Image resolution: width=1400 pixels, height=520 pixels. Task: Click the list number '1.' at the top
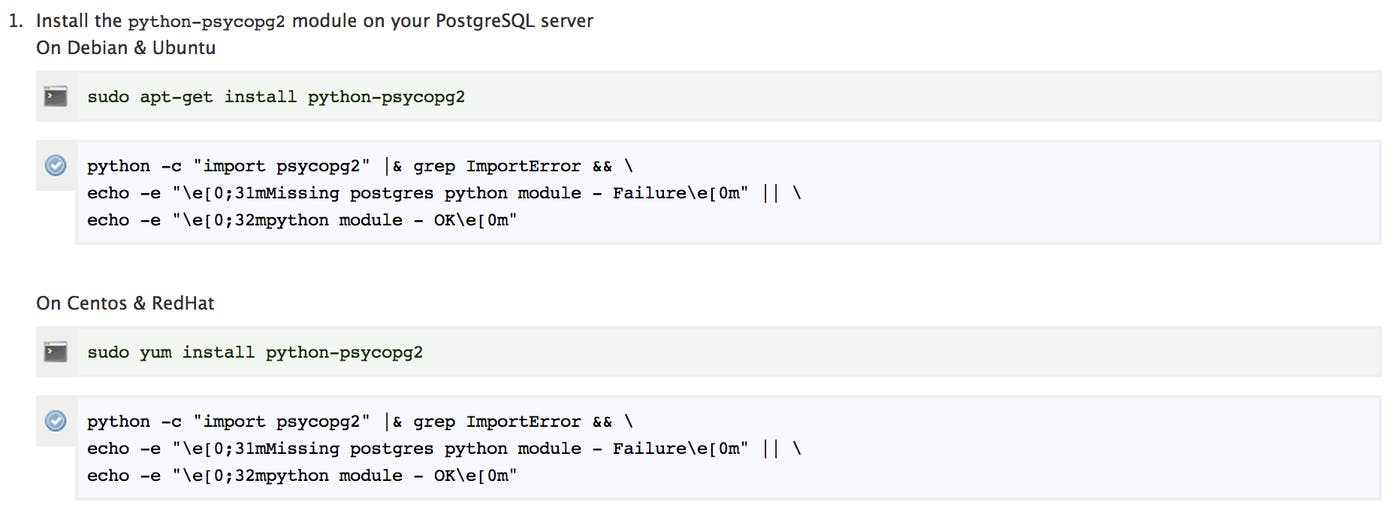(x=17, y=20)
